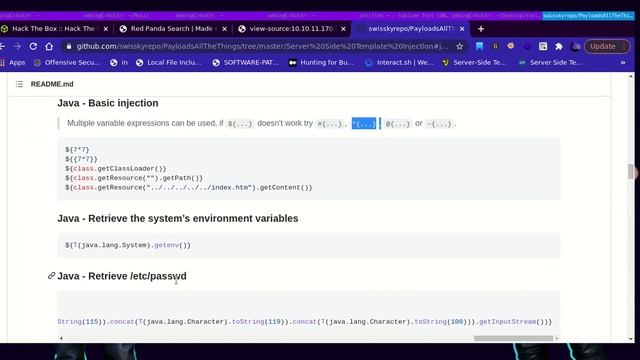Click the page scrollbar down arrow
The width and height of the screenshot is (640, 360).
[x=631, y=339]
